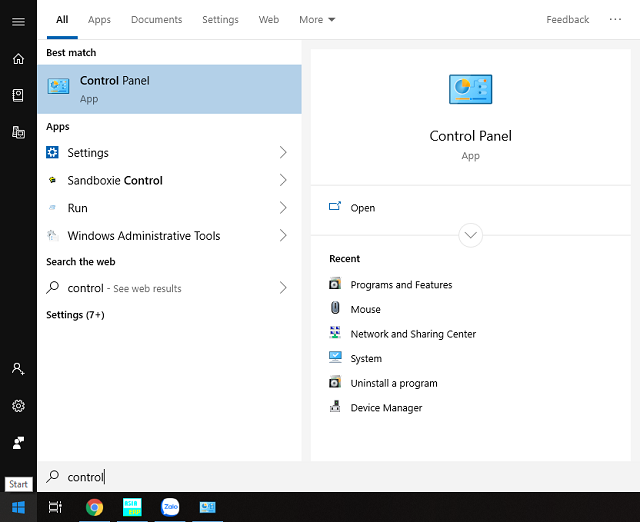Click the Settings gear app icon
The image size is (640, 522).
pyautogui.click(x=52, y=152)
